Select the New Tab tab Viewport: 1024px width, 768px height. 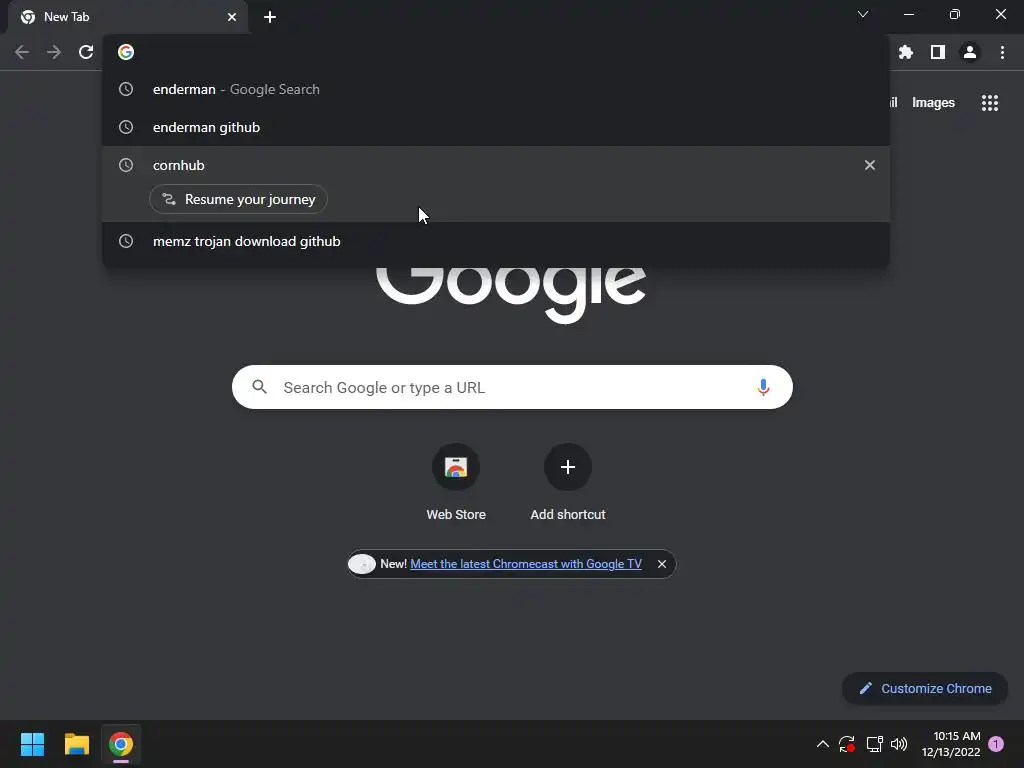click(127, 17)
